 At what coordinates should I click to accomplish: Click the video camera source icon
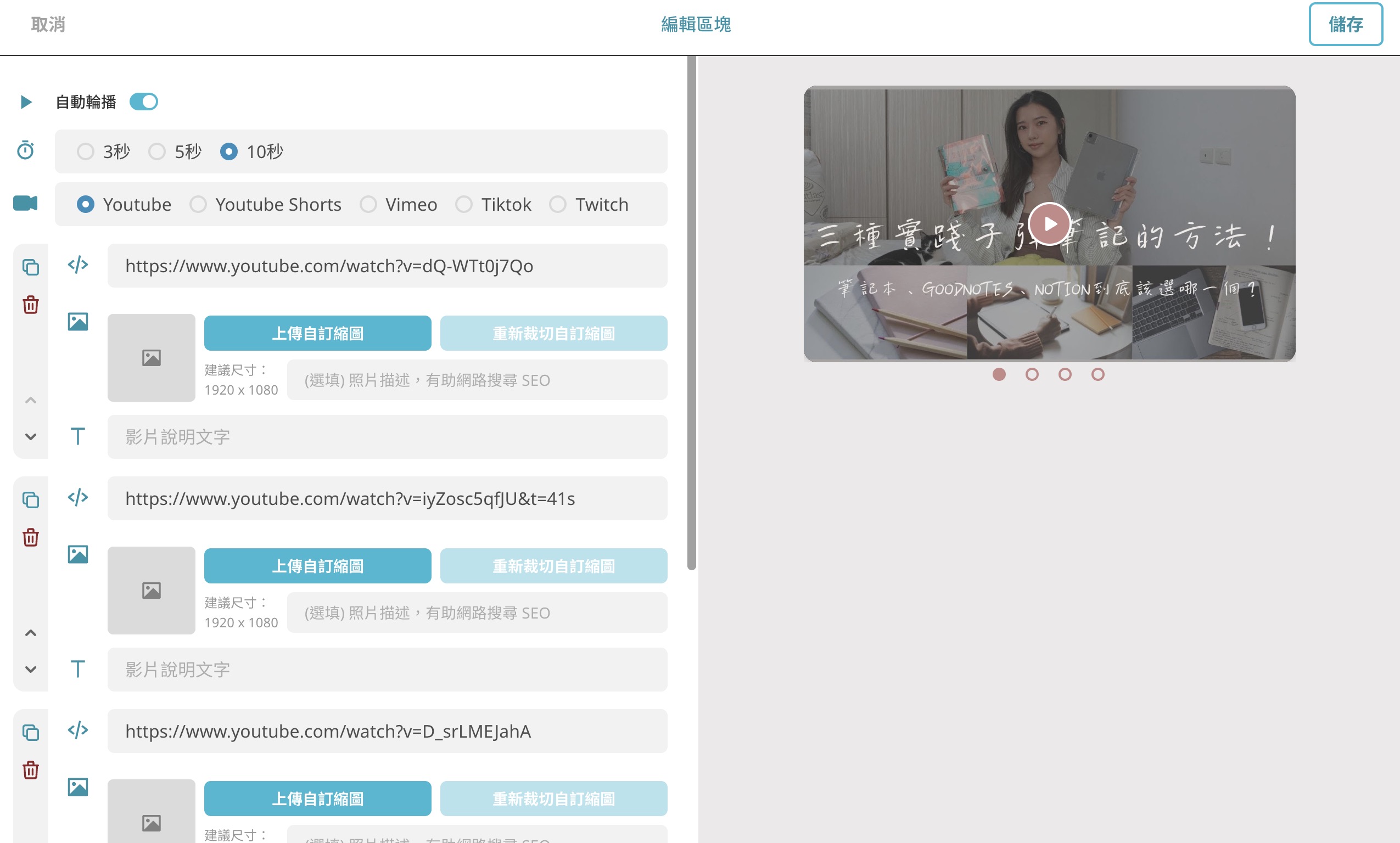click(26, 204)
